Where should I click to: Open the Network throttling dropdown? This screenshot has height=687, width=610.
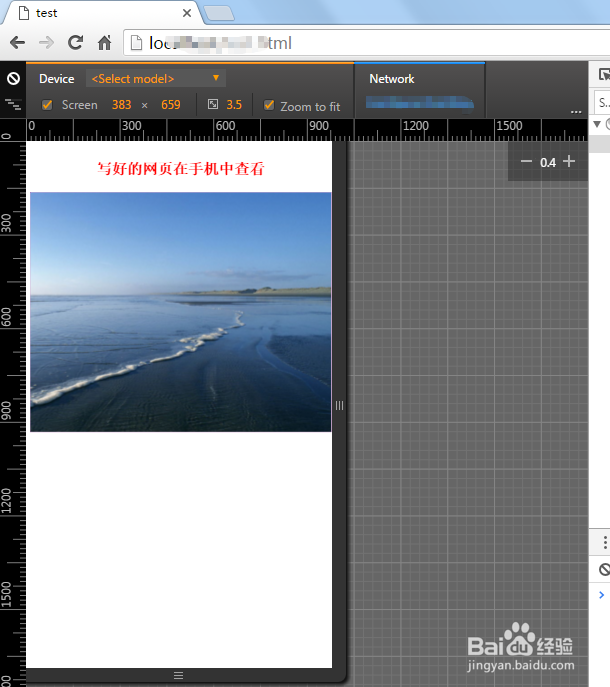click(x=420, y=103)
